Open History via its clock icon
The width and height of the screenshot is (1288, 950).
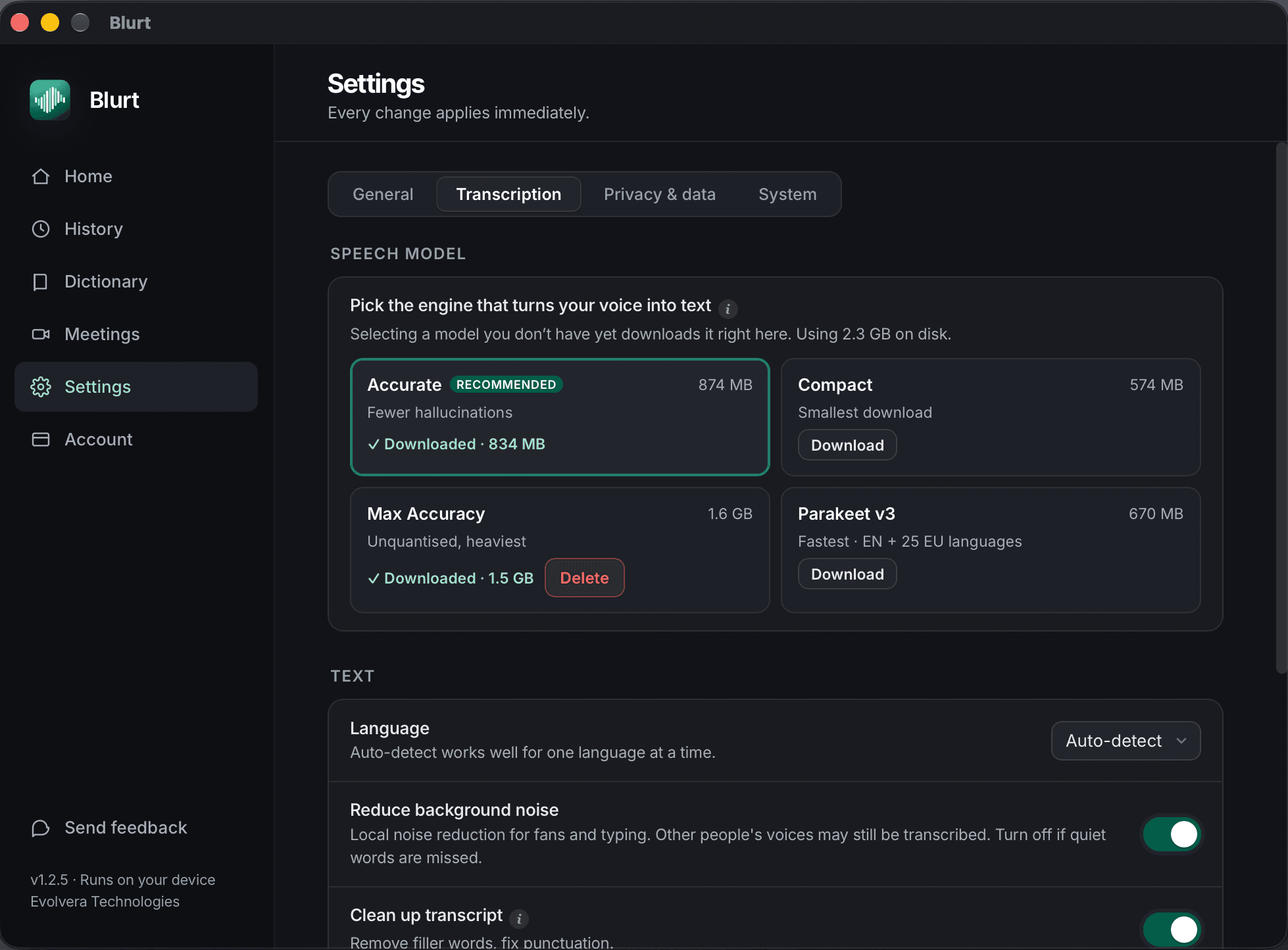[x=41, y=229]
